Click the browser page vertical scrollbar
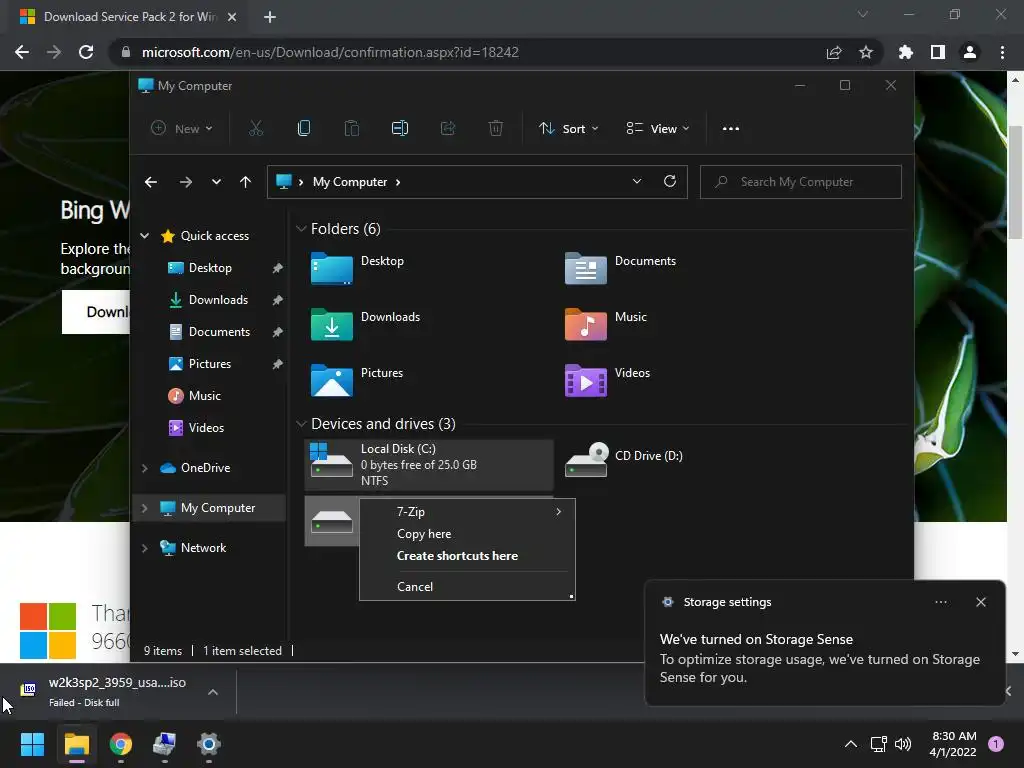This screenshot has height=768, width=1024. coord(1015,183)
